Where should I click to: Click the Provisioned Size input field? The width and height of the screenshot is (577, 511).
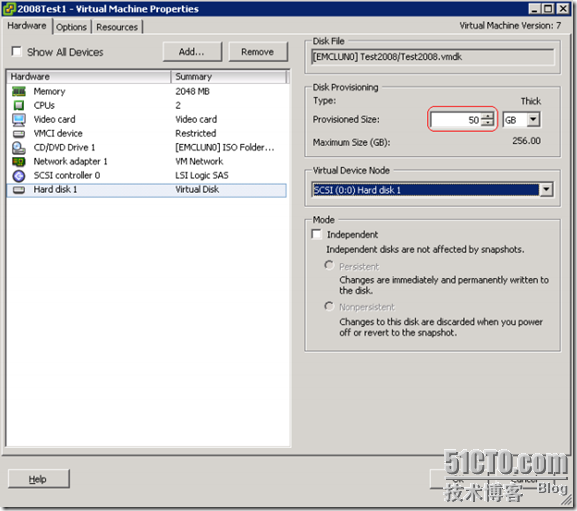click(456, 120)
